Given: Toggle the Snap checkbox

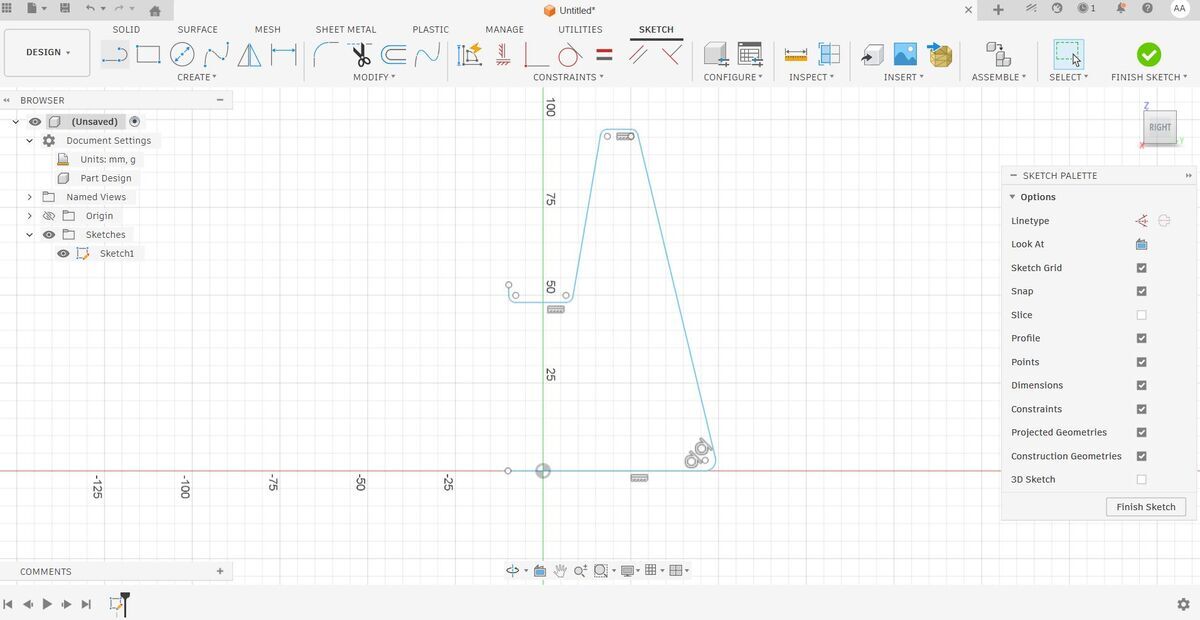Looking at the screenshot, I should pos(1141,291).
